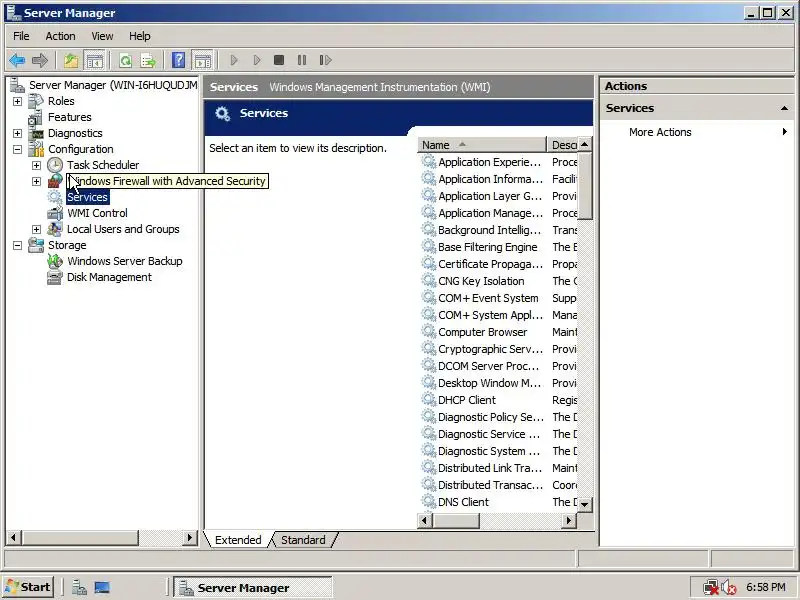The image size is (800, 600).
Task: Click the Task Scheduler clock icon
Action: (55, 165)
